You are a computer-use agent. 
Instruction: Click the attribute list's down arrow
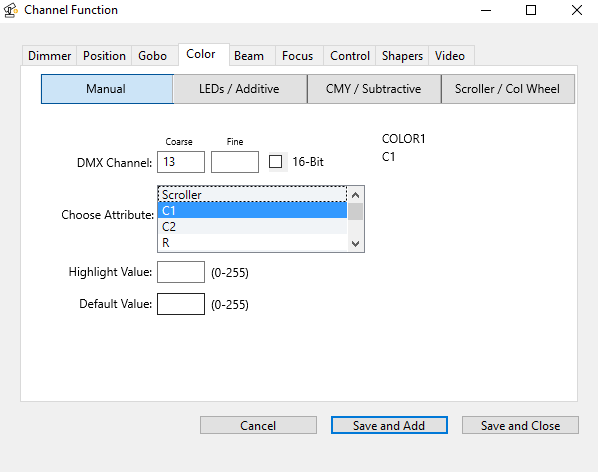[x=355, y=243]
